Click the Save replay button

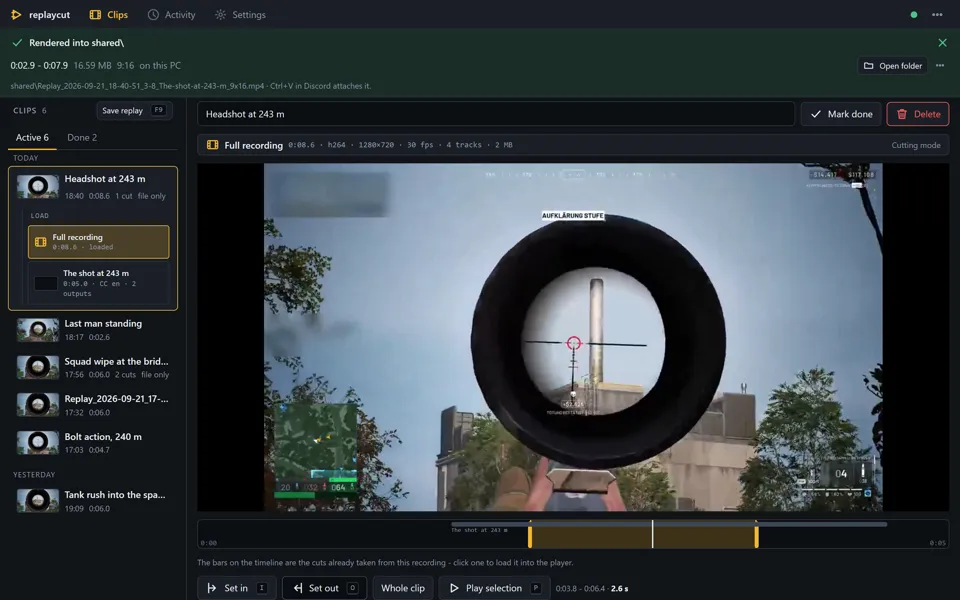[x=134, y=110]
